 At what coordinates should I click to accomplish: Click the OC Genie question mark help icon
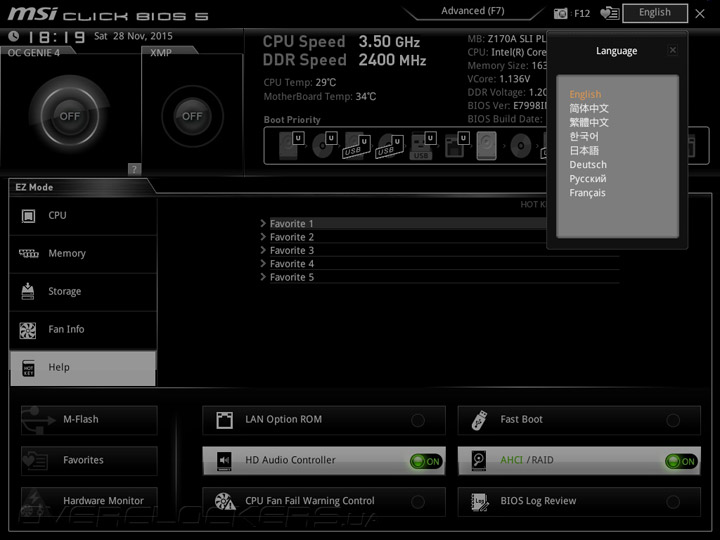(x=134, y=169)
